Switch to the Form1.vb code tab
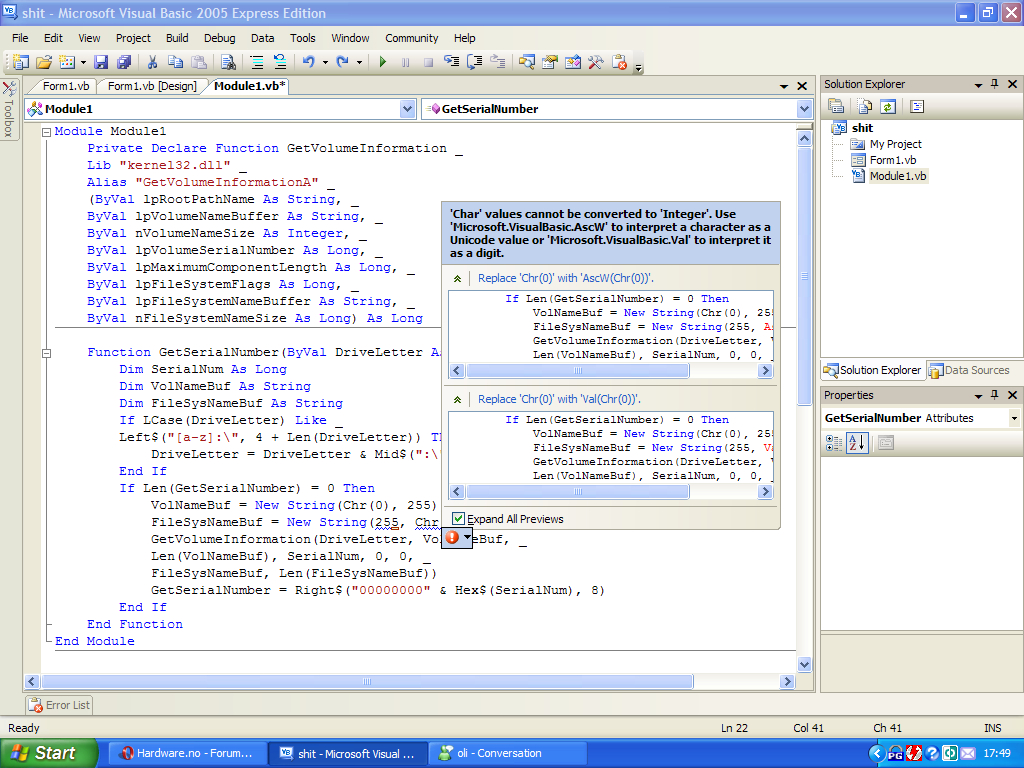1024x768 pixels. tap(66, 86)
